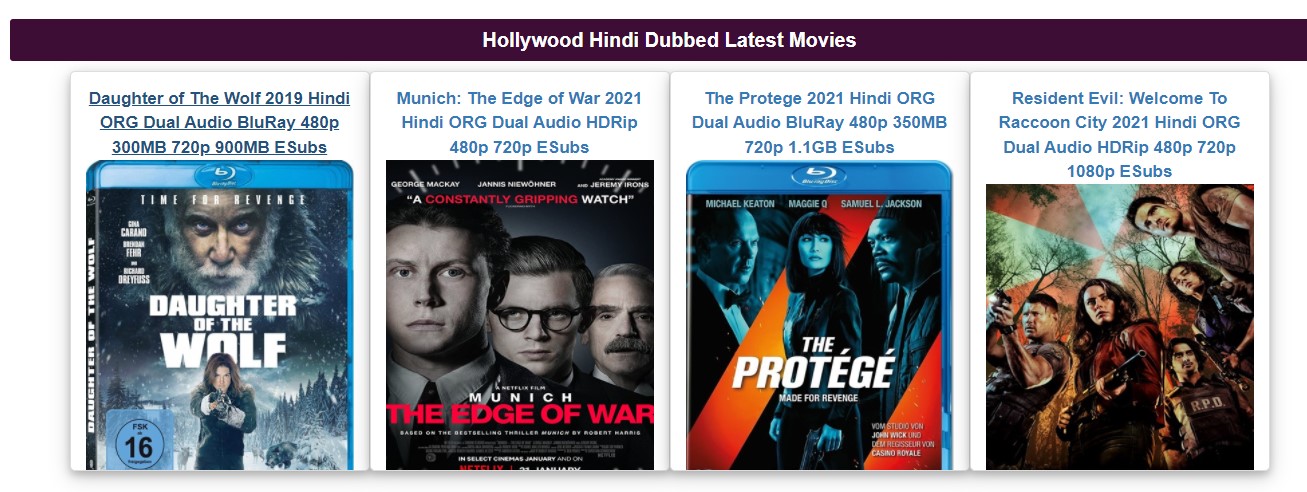Click the Blu-ray Disc logo atop The Protégé cover
This screenshot has height=492, width=1307.
coord(819,174)
